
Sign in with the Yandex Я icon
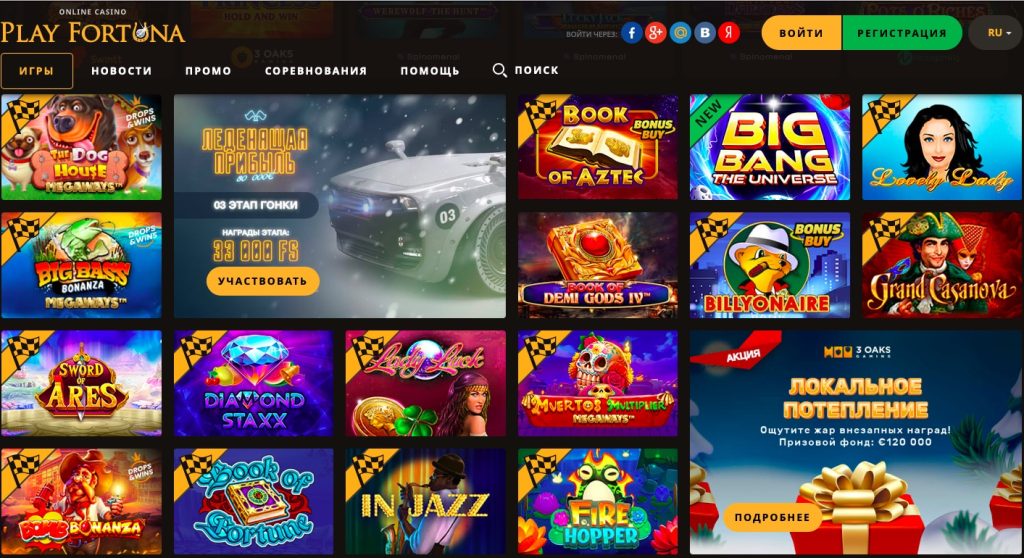[x=729, y=33]
